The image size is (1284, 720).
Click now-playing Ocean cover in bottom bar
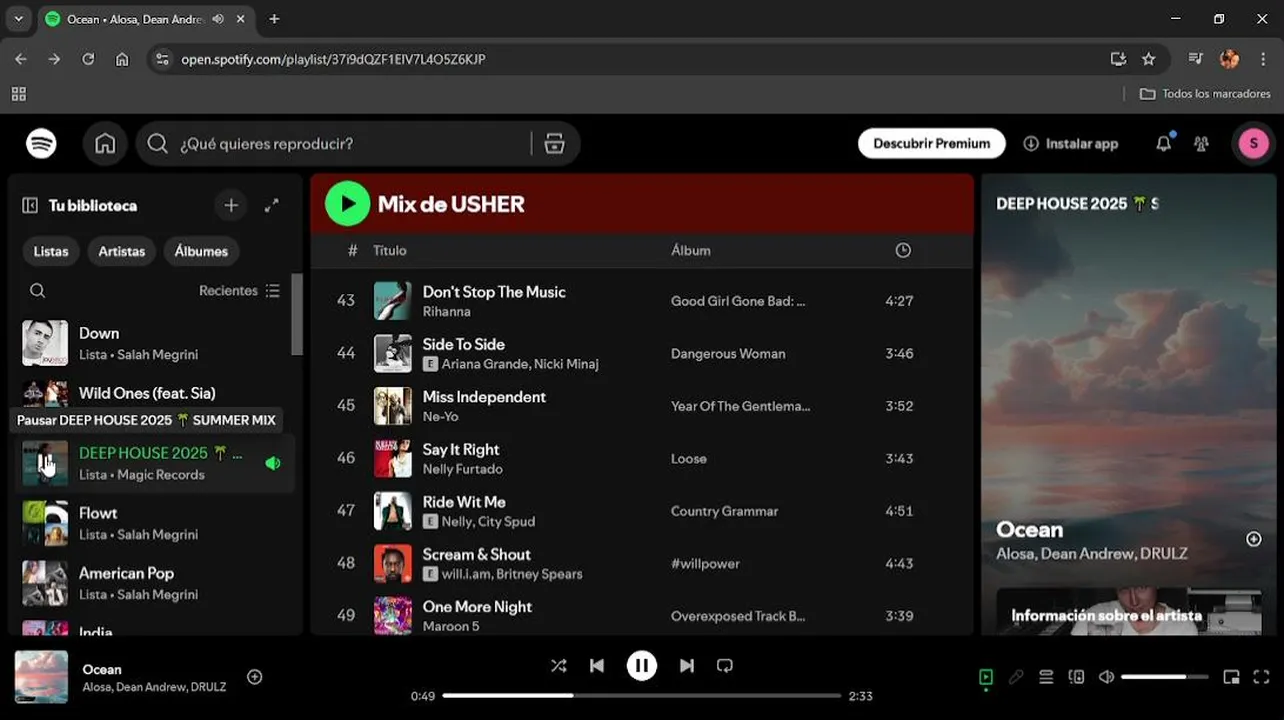click(x=41, y=677)
